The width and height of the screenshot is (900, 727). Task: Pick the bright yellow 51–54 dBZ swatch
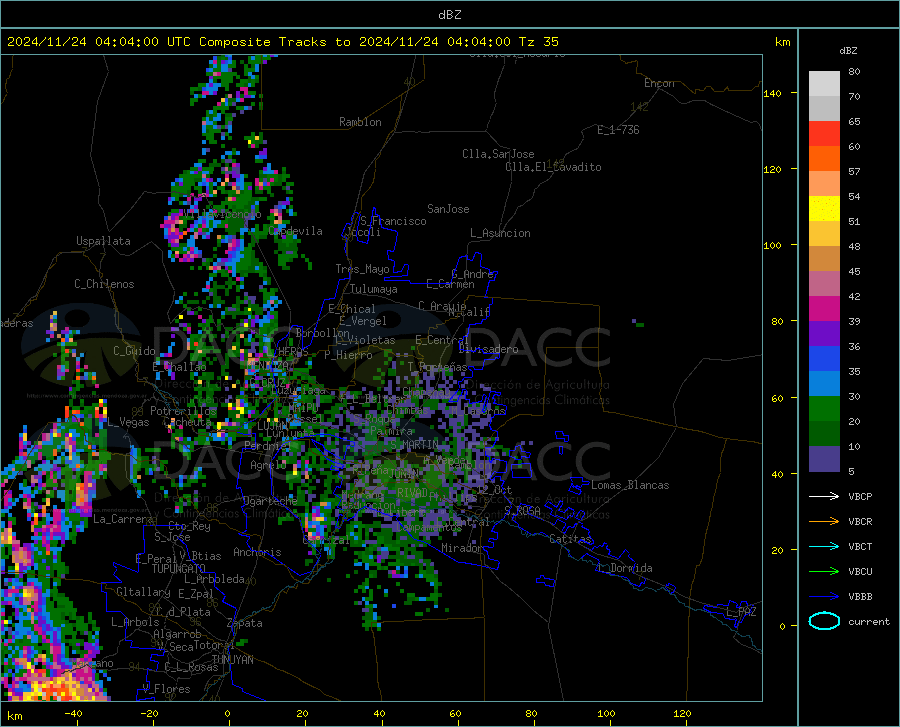pyautogui.click(x=824, y=209)
